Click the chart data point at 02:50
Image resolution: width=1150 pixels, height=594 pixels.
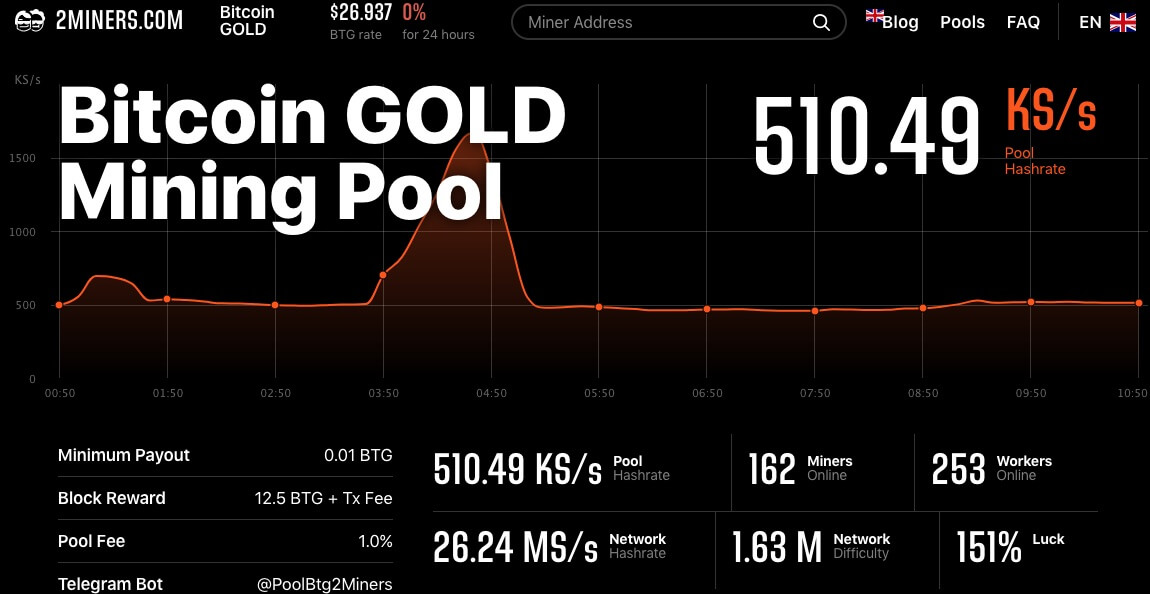point(275,305)
